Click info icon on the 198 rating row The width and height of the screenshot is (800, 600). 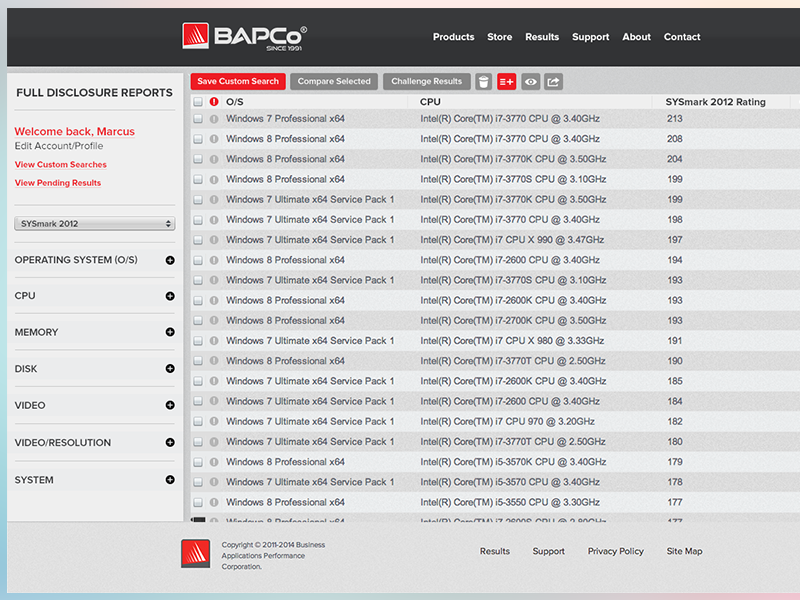click(214, 220)
